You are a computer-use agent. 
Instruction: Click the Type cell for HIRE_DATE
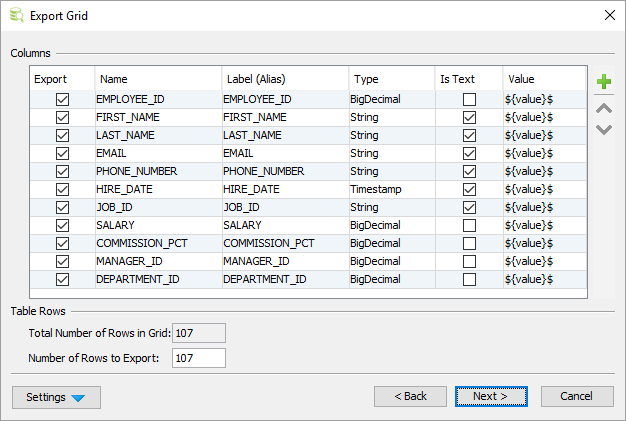390,190
